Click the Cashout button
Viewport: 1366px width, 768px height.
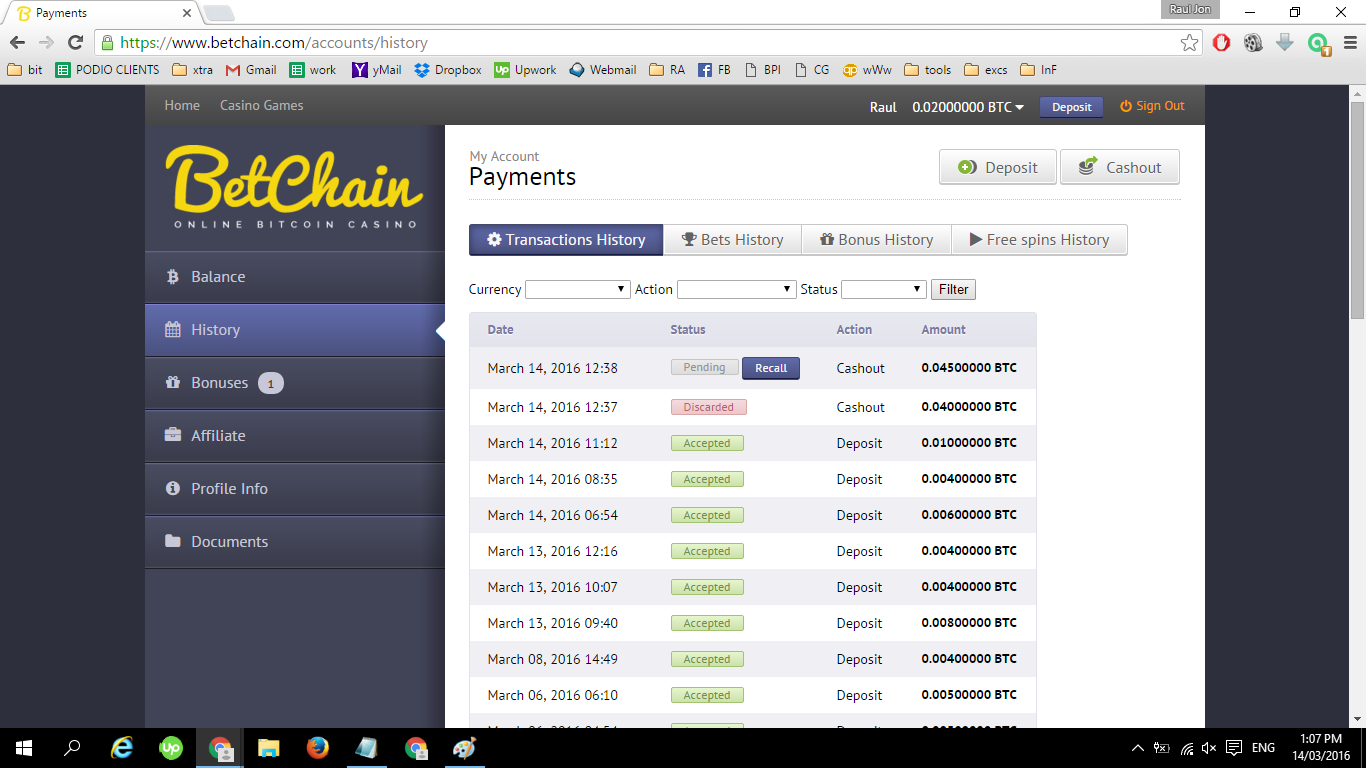[1120, 167]
